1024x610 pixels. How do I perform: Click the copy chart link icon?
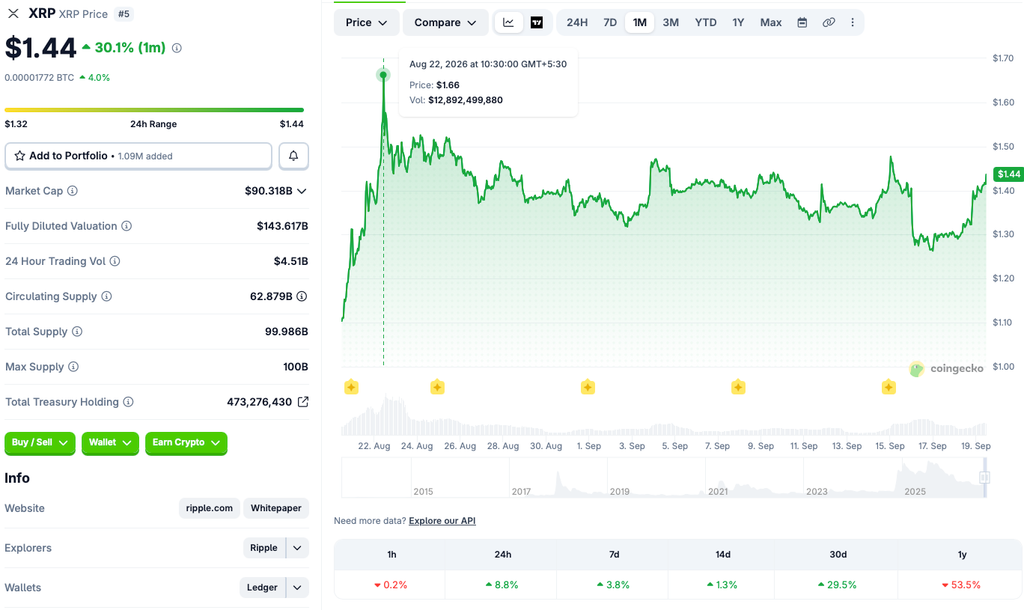tap(829, 22)
